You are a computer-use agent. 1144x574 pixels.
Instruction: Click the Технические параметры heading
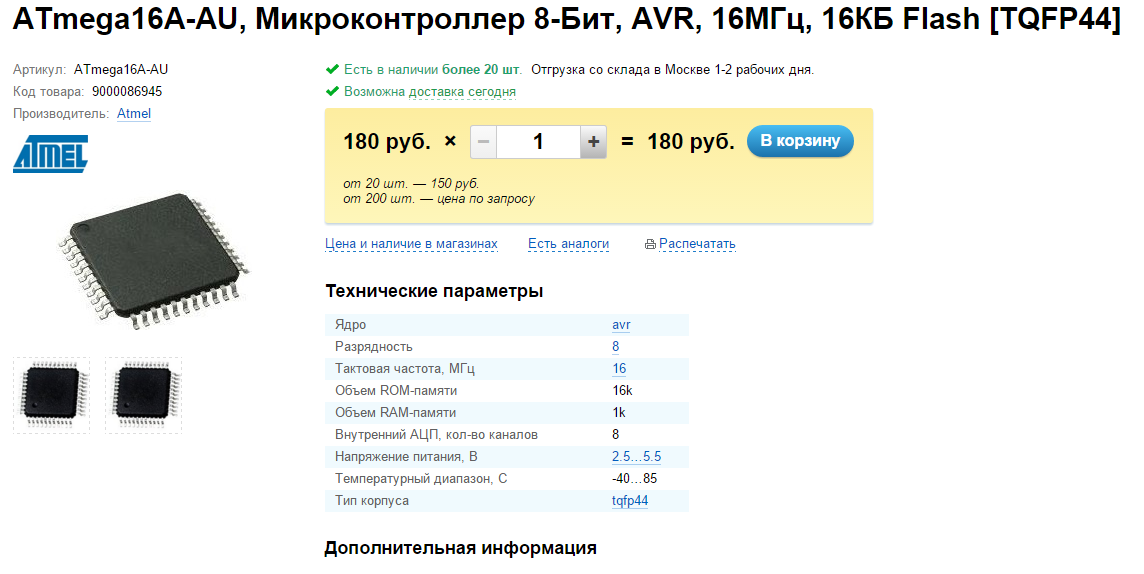[x=434, y=291]
